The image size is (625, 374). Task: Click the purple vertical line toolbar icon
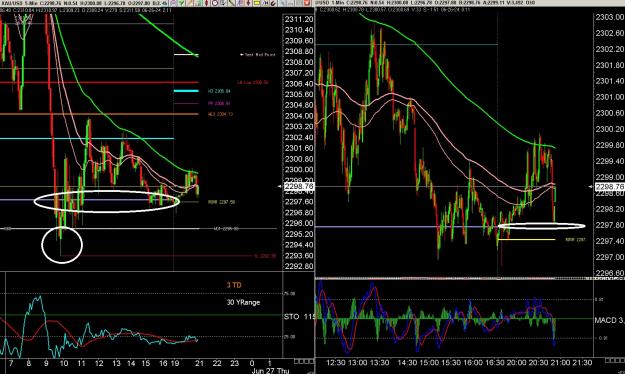tap(240, 3)
